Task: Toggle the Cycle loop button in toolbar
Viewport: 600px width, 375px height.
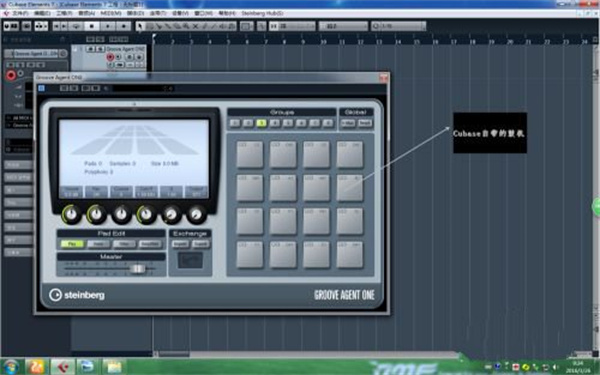Action: click(x=76, y=26)
